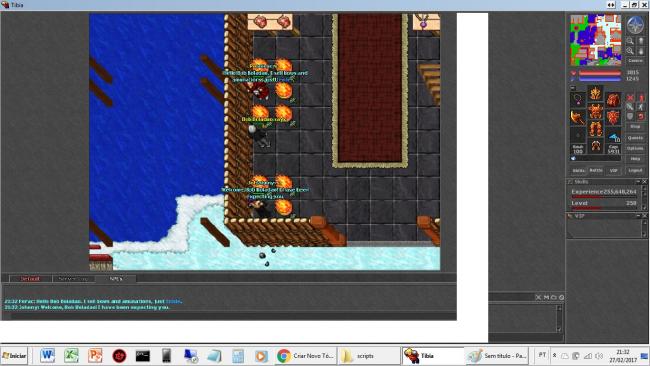Switch to the NPCs chat tab

[116, 279]
